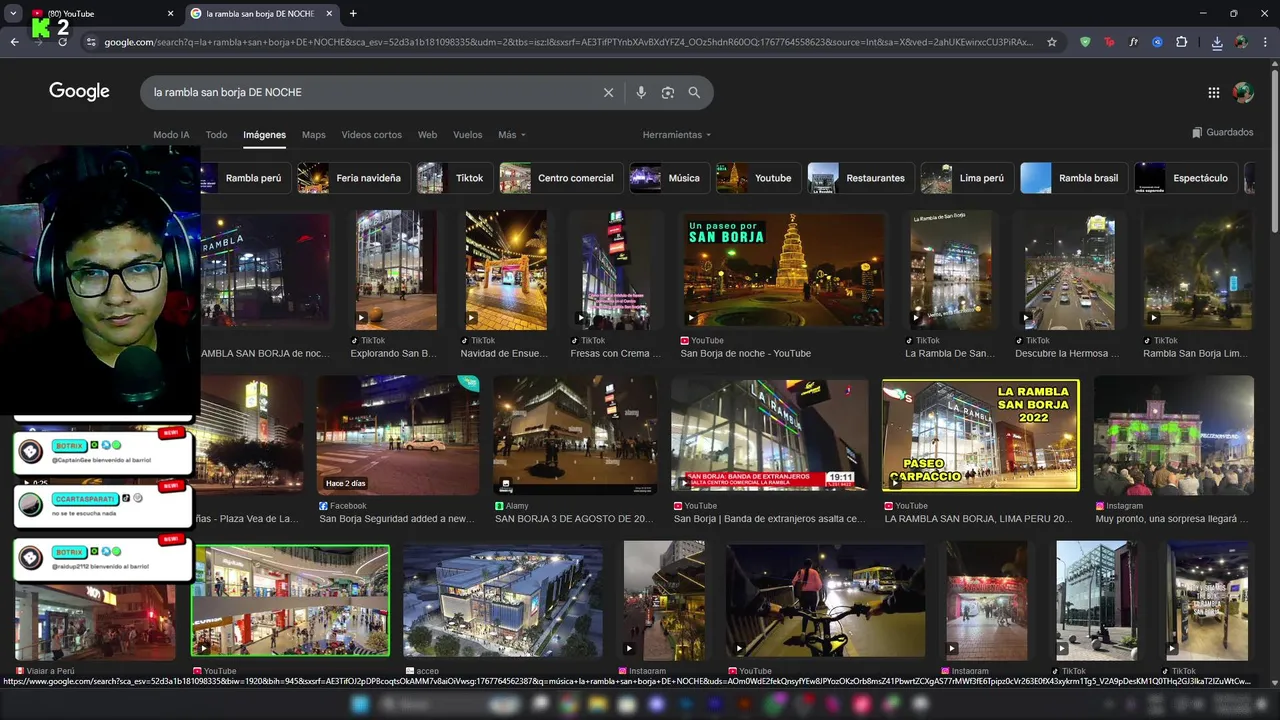Open the f? font finder extension
1280x720 pixels.
click(1133, 42)
